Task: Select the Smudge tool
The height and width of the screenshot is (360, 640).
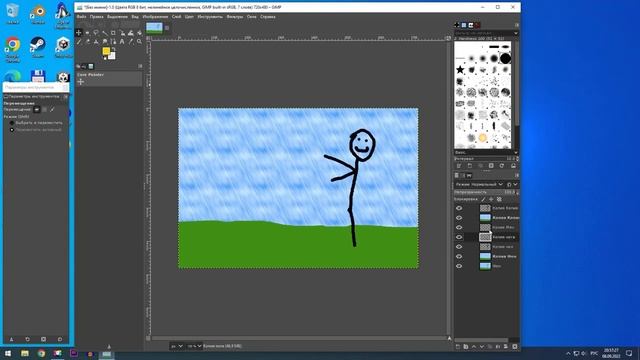Action: coord(105,42)
